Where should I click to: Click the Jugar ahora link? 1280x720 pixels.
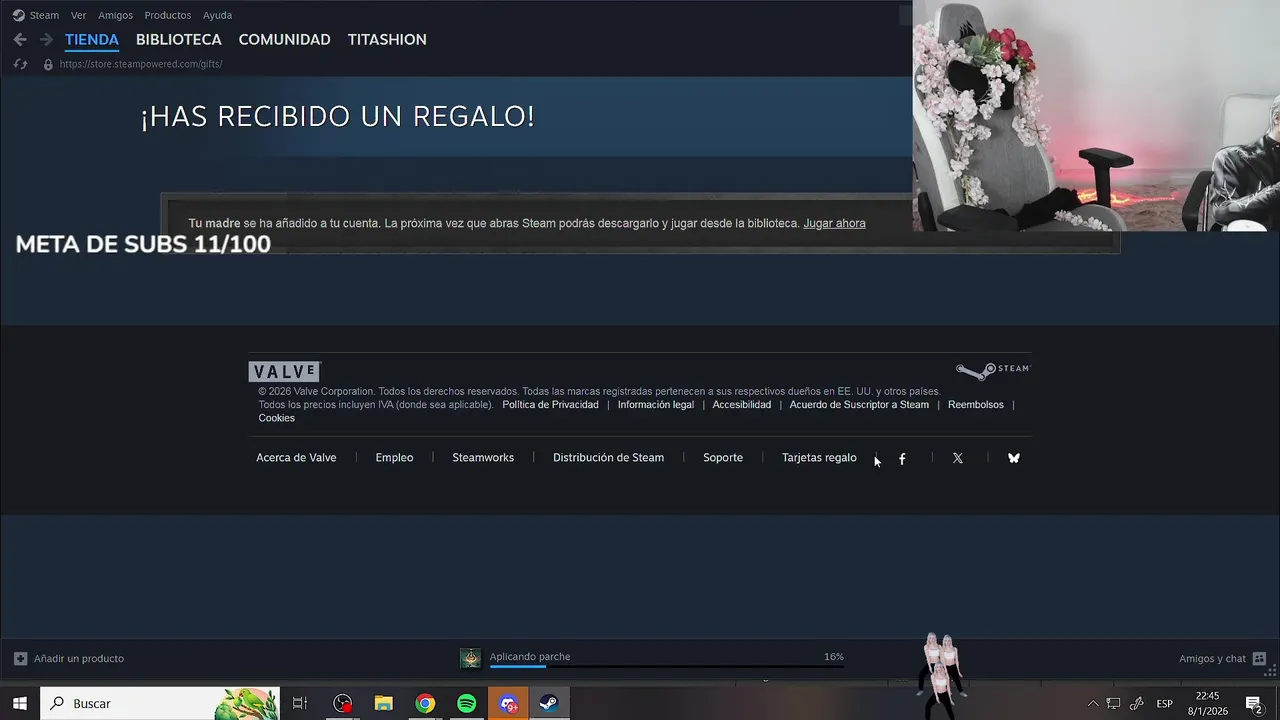coord(834,223)
